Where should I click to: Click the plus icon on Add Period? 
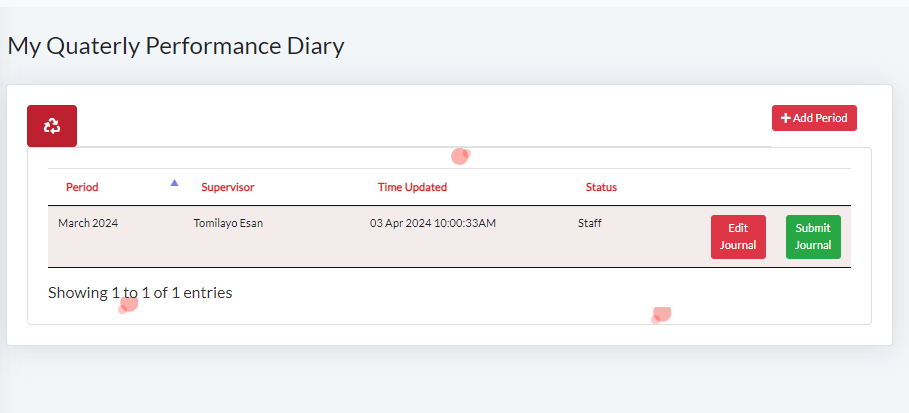[786, 118]
